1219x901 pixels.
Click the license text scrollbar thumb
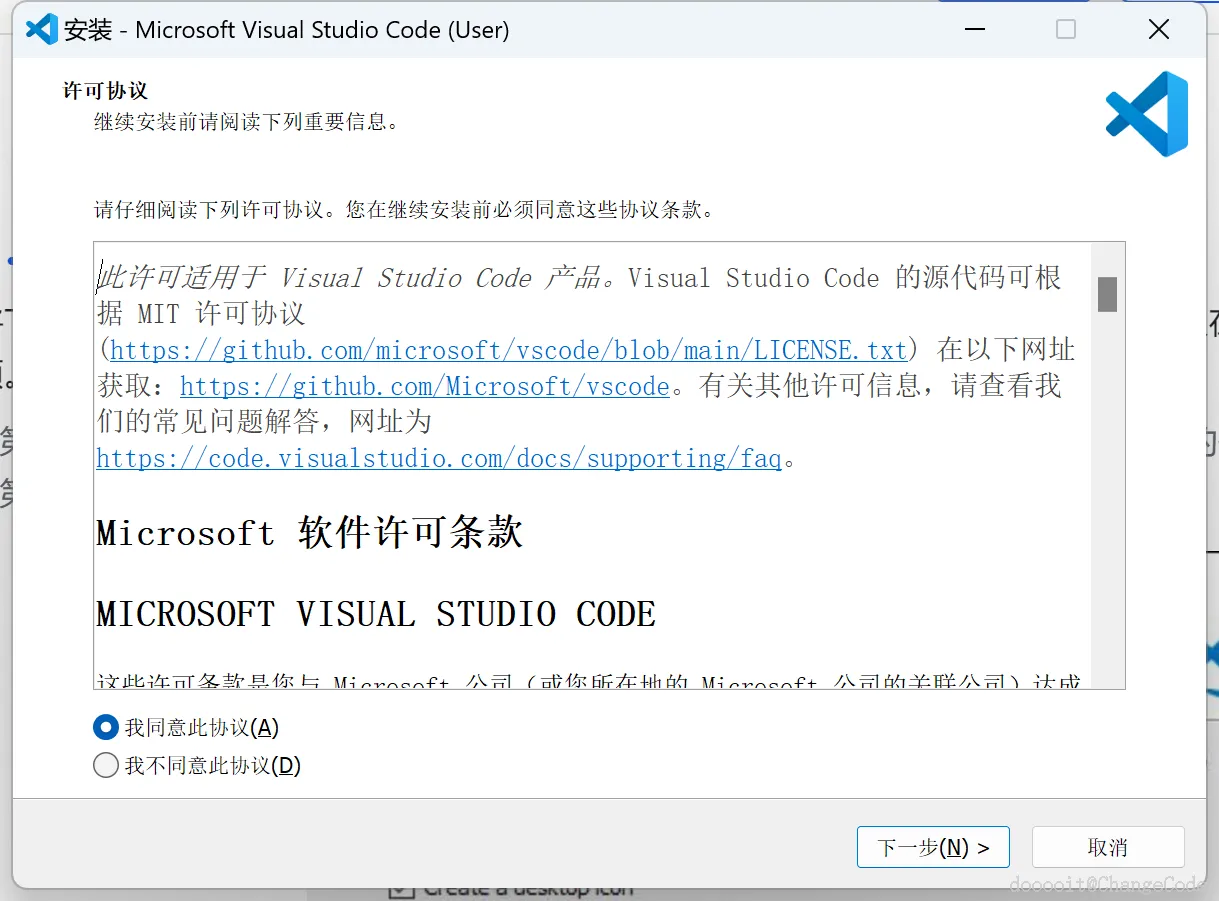click(x=1107, y=295)
